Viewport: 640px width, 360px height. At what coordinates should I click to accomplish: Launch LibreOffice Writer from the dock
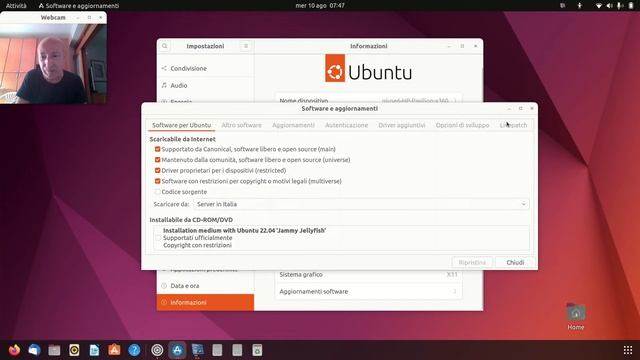coord(94,350)
